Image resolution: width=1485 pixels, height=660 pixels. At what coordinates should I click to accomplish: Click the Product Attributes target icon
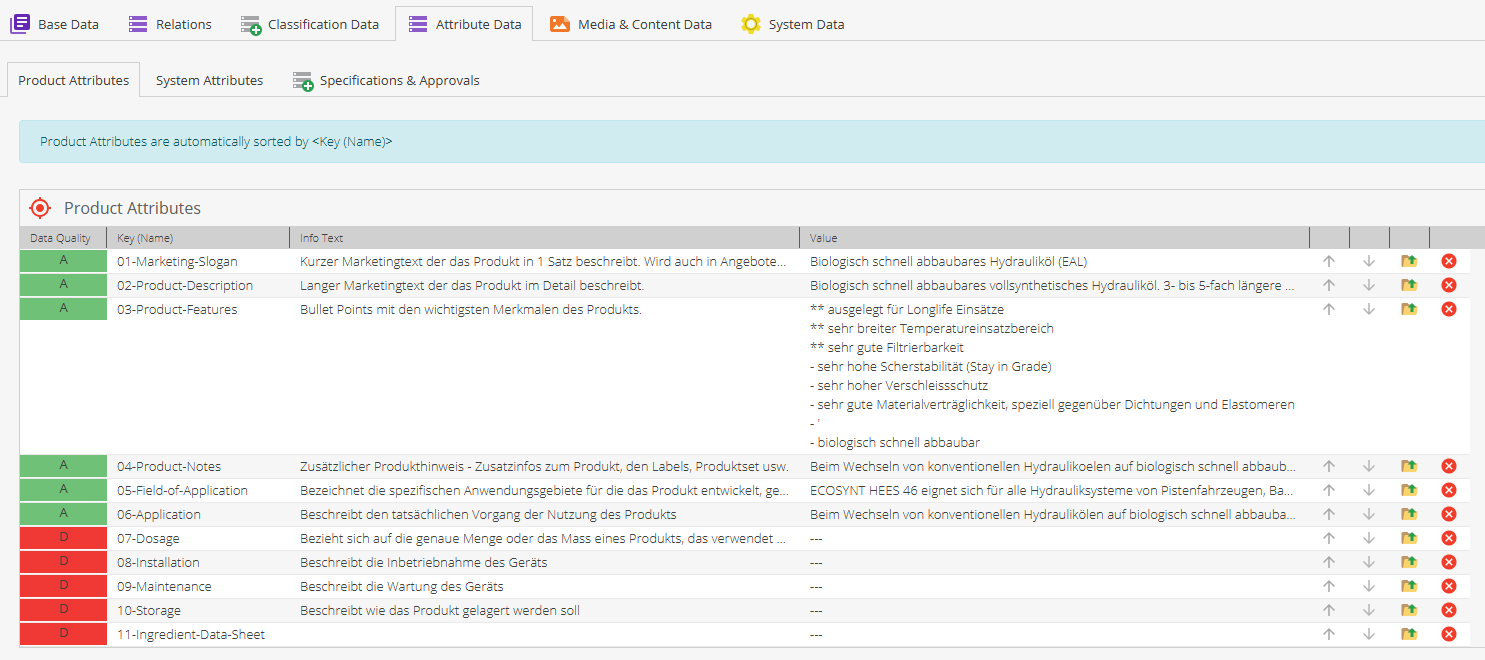click(x=40, y=208)
